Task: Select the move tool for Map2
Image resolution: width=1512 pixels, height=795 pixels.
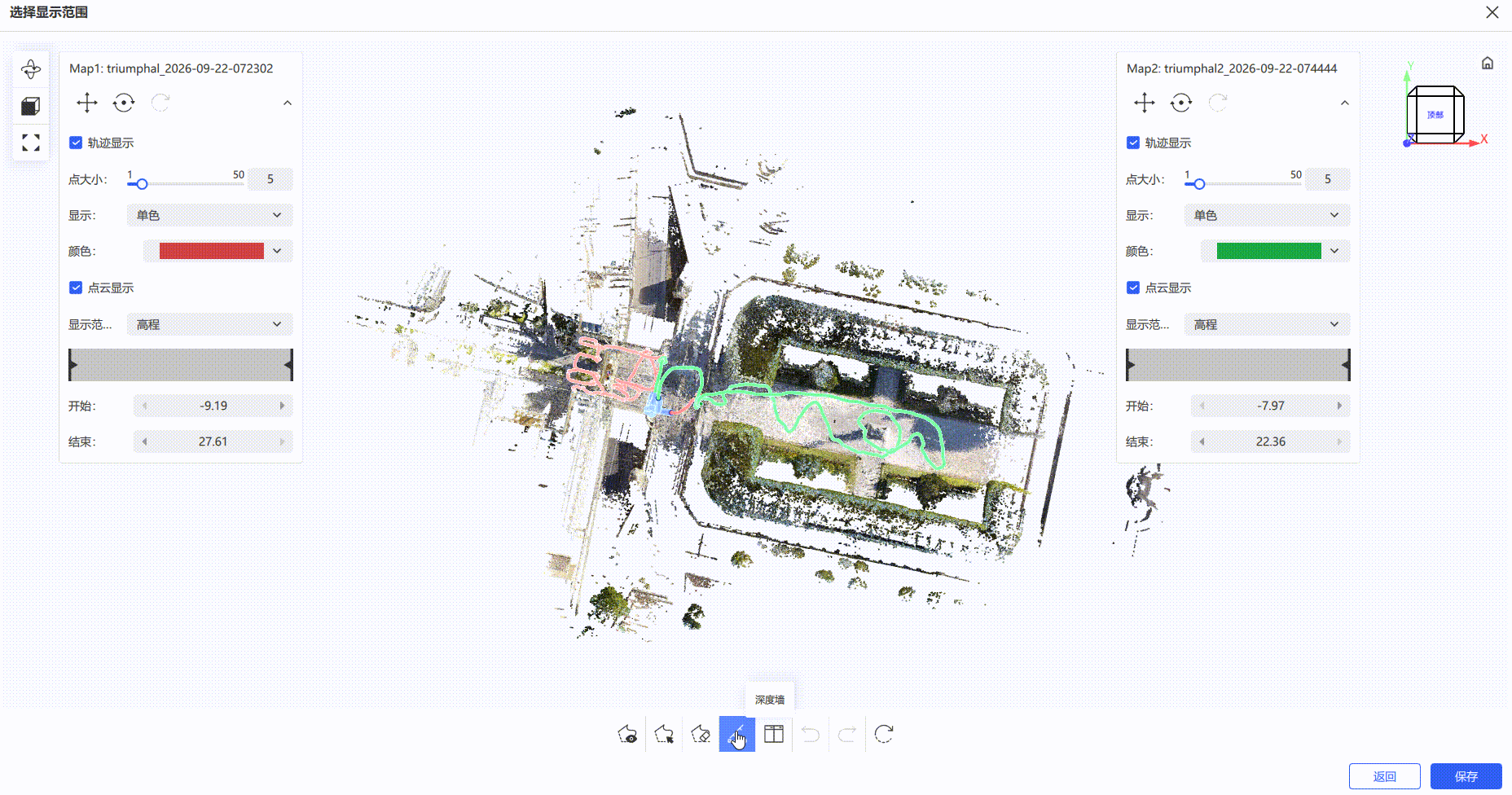Action: point(1145,103)
